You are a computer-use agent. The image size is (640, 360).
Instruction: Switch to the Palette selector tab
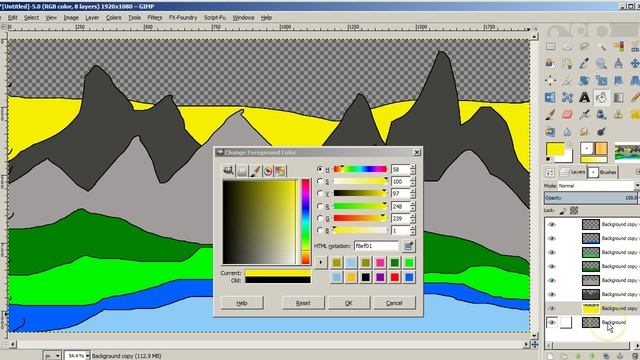click(x=280, y=171)
